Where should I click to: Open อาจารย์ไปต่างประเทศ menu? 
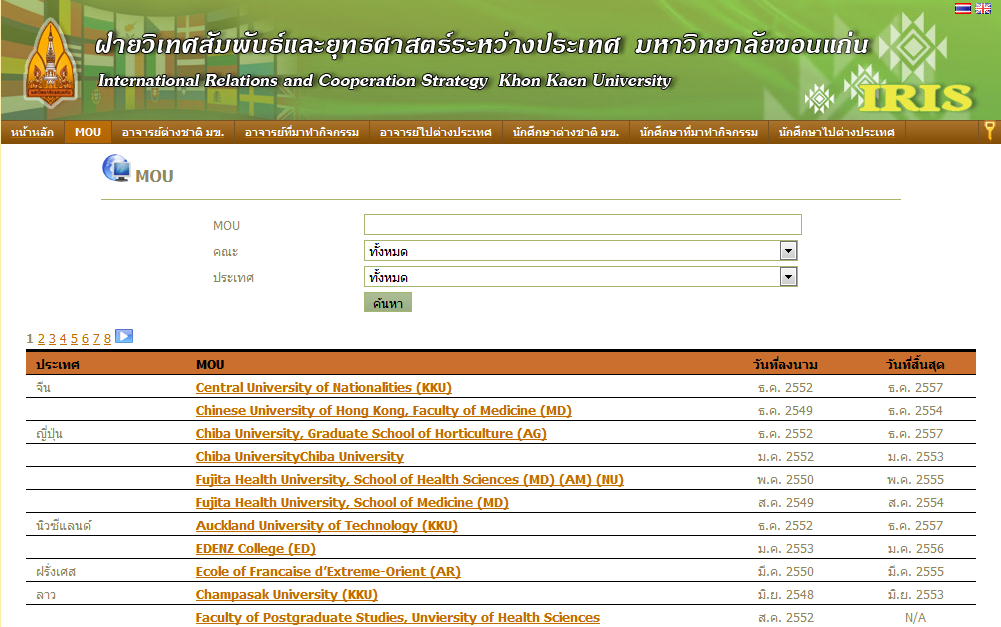point(436,132)
